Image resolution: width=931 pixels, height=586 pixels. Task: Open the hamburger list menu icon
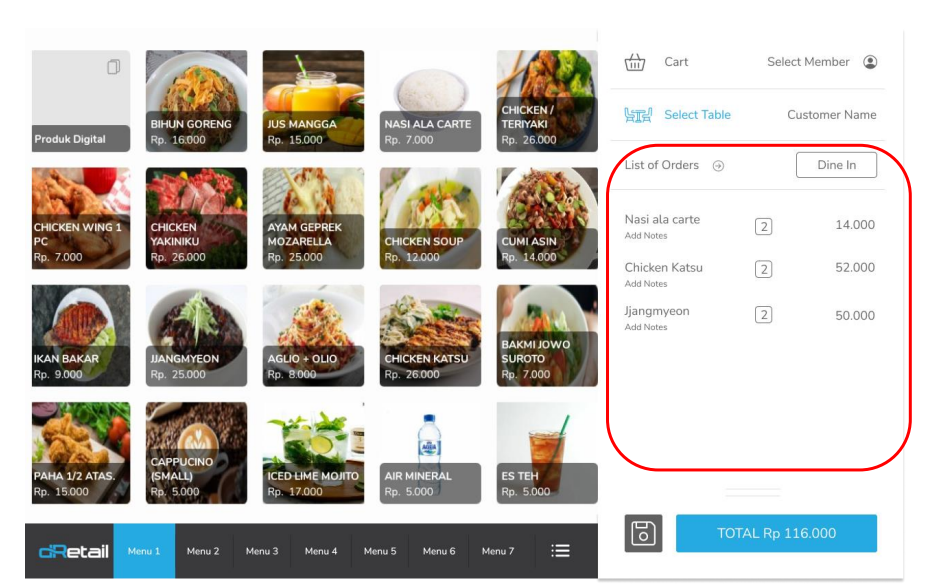(x=560, y=550)
